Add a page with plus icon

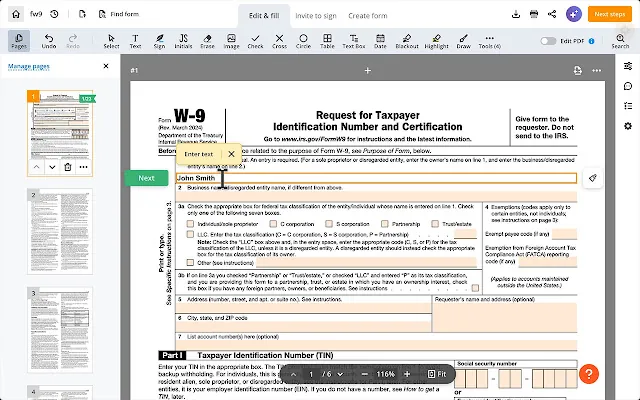(368, 71)
